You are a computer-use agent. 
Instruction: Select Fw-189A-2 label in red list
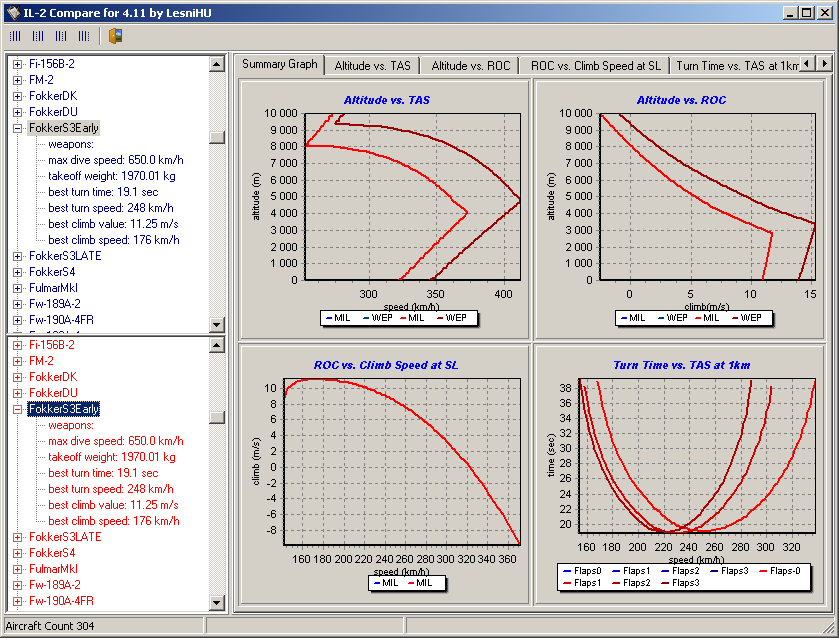pos(55,585)
